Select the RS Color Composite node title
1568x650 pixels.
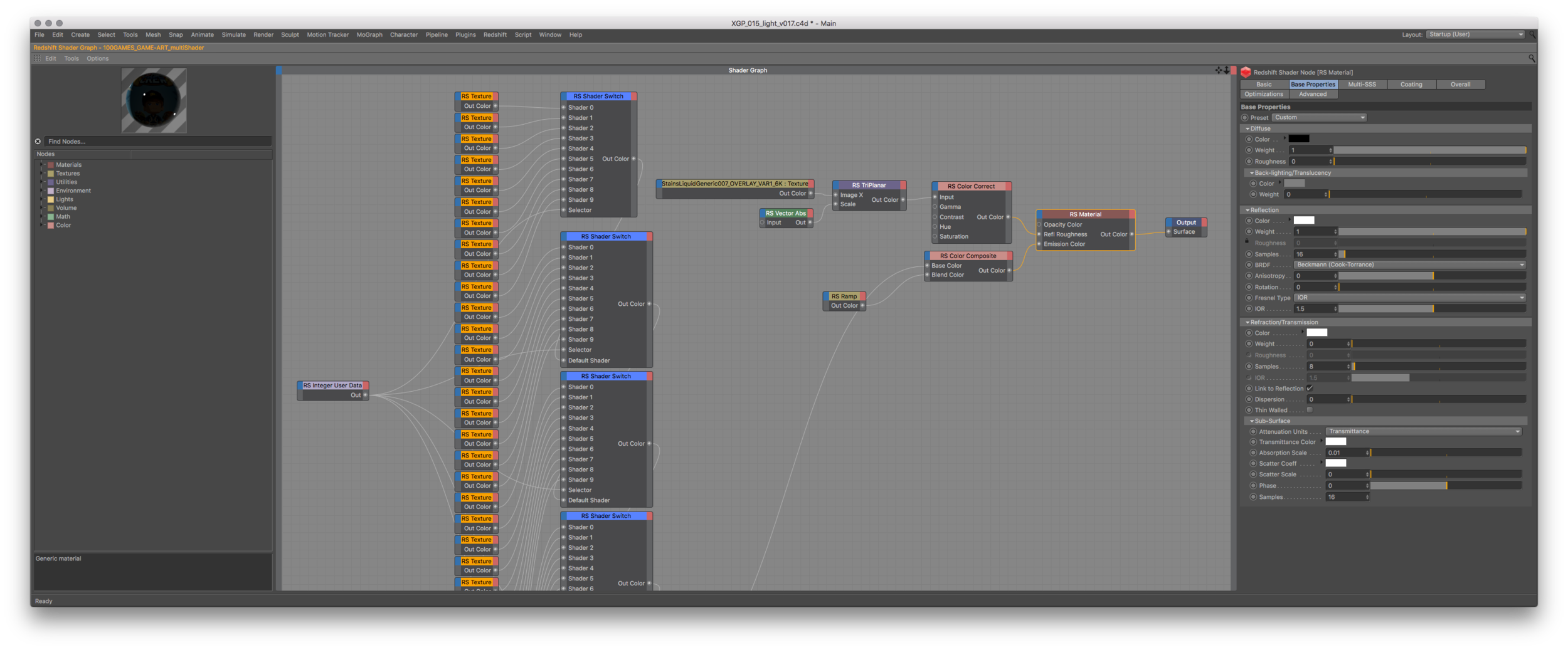click(x=968, y=256)
